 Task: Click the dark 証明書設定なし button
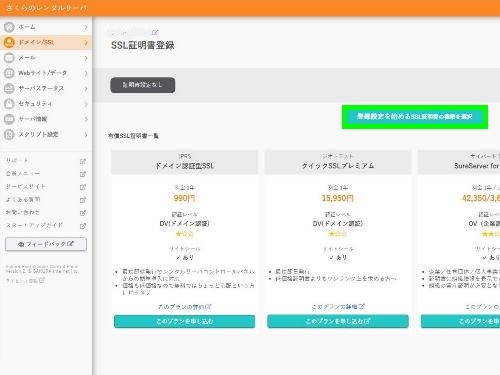pos(143,85)
